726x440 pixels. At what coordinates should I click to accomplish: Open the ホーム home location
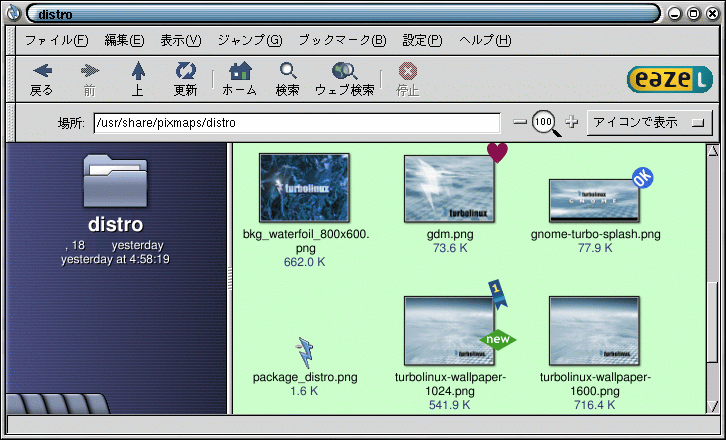pos(239,80)
